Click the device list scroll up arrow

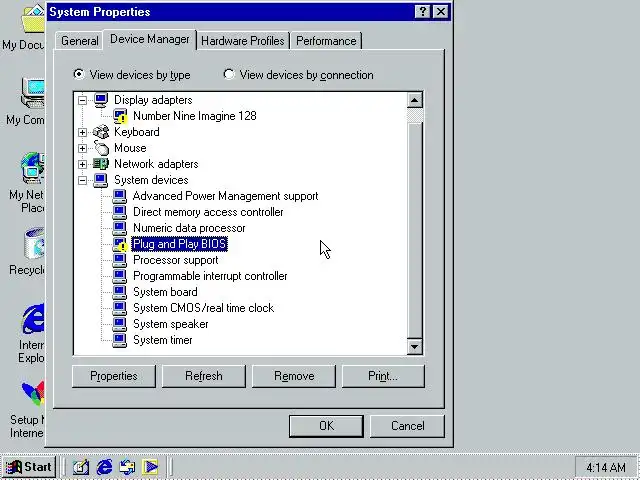click(x=414, y=100)
